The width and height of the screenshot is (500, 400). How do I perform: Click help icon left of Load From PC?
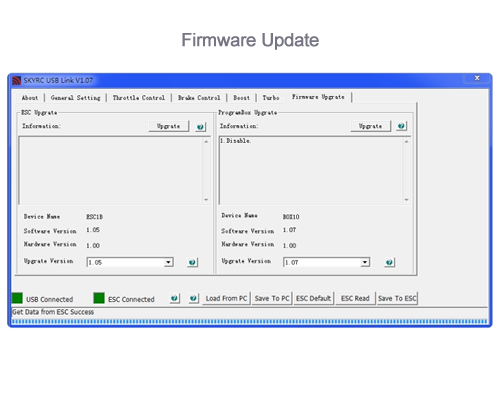tap(194, 298)
